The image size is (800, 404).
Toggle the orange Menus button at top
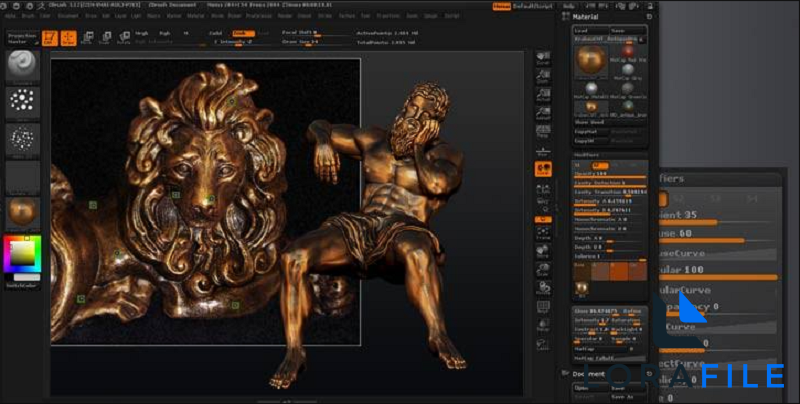click(502, 6)
